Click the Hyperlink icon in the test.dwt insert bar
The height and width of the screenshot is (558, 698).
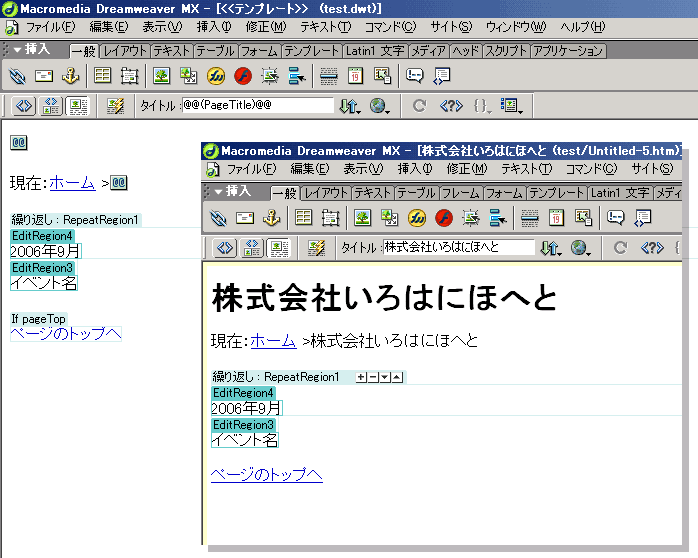coord(17,75)
